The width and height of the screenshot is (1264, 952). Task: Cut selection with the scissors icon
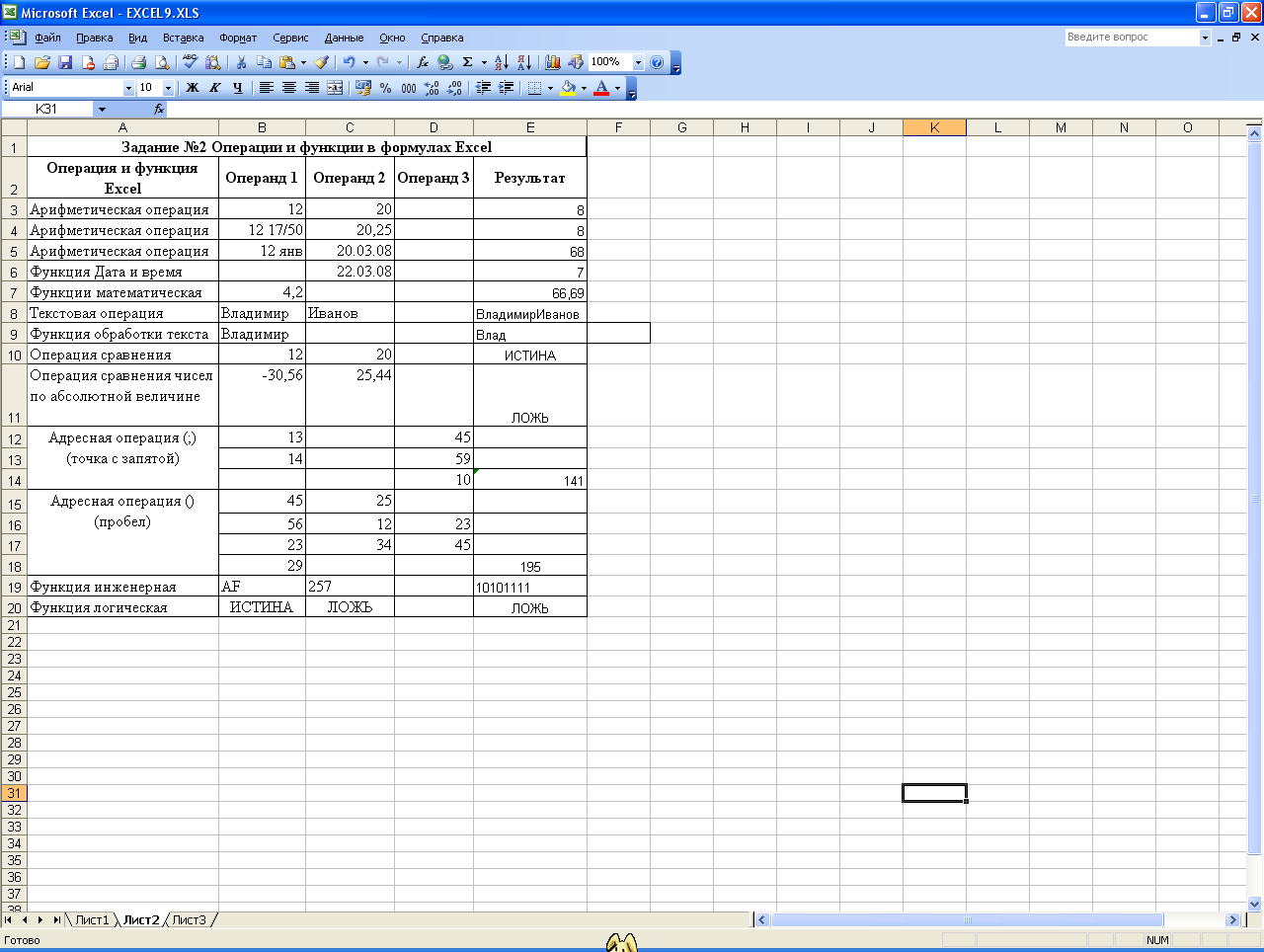point(241,62)
